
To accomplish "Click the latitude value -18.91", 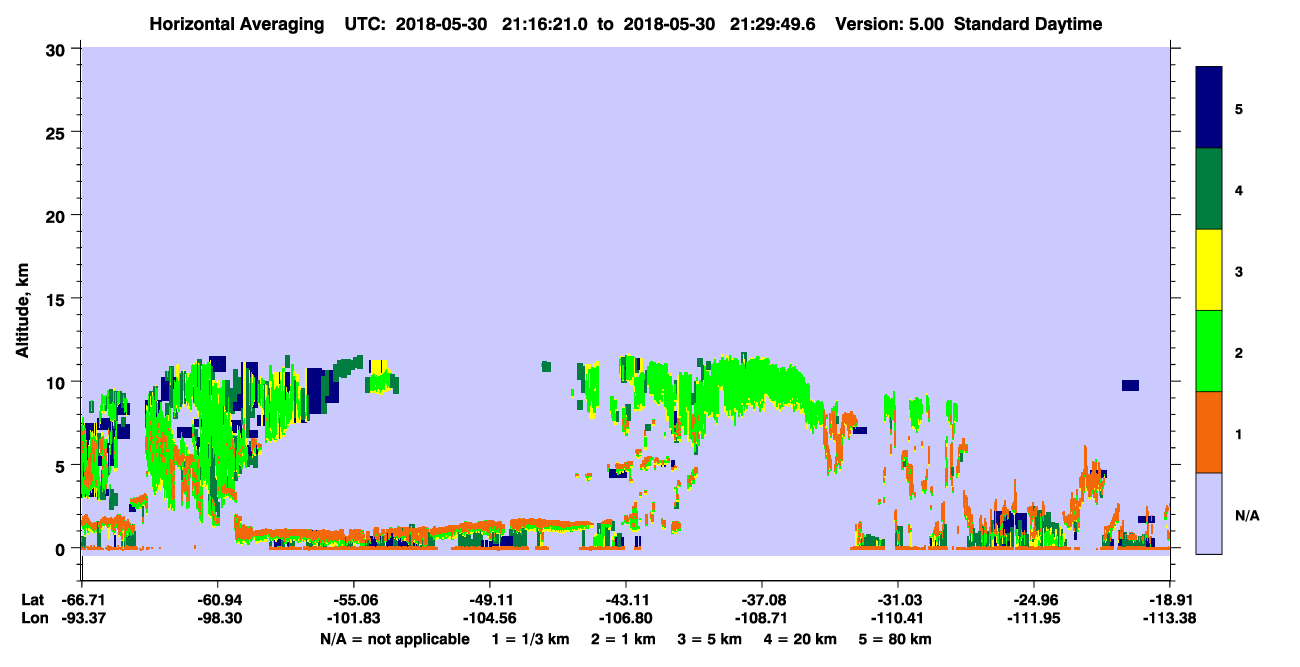I will (1170, 599).
